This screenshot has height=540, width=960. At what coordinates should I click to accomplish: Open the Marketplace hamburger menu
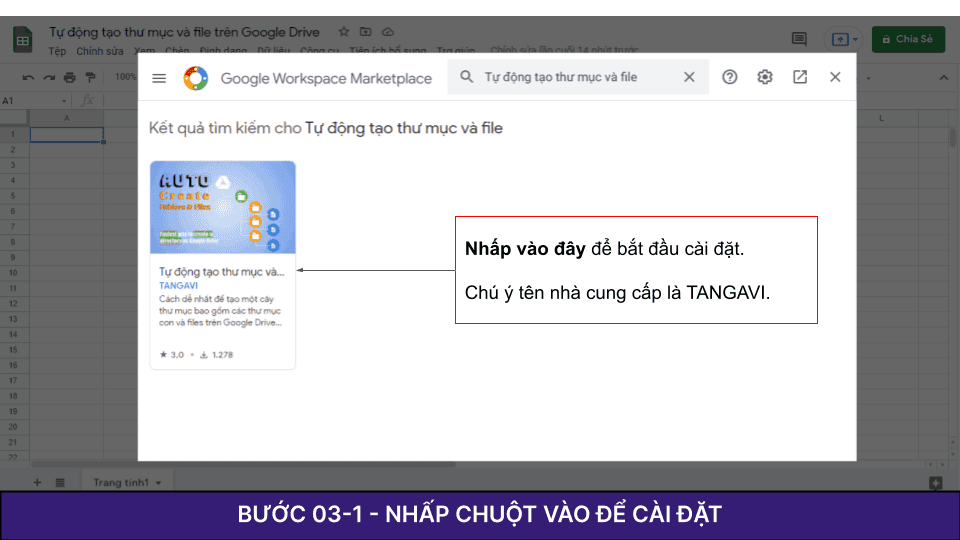(x=159, y=78)
